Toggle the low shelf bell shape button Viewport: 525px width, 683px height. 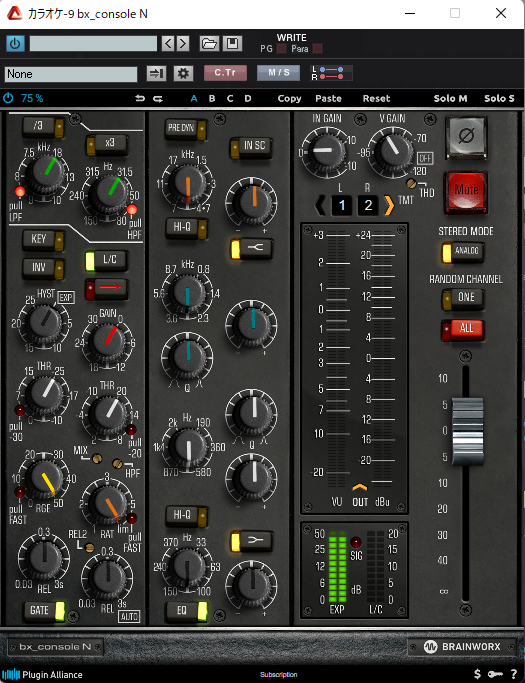[252, 541]
